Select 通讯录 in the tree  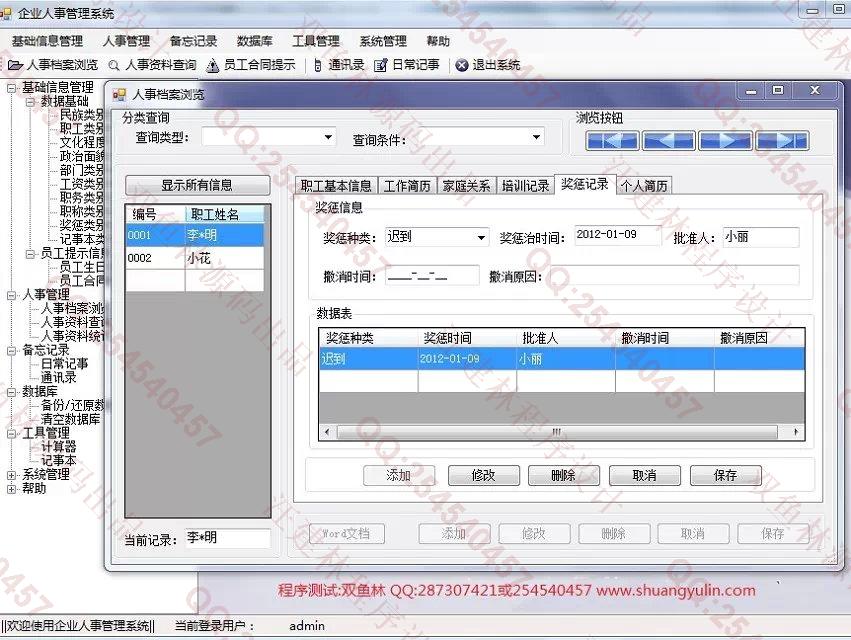(x=59, y=378)
